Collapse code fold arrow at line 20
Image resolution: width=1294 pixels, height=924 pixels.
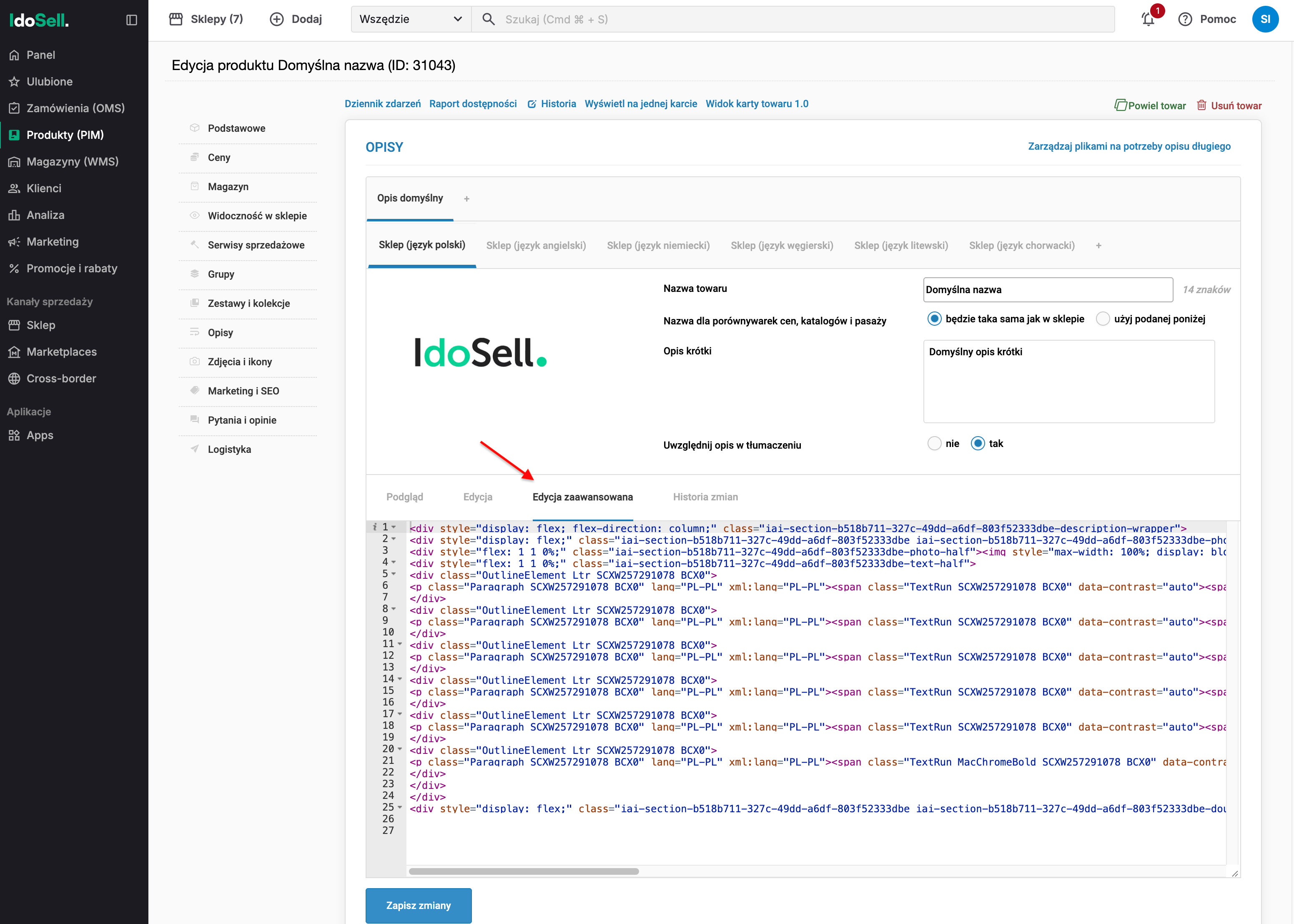400,749
